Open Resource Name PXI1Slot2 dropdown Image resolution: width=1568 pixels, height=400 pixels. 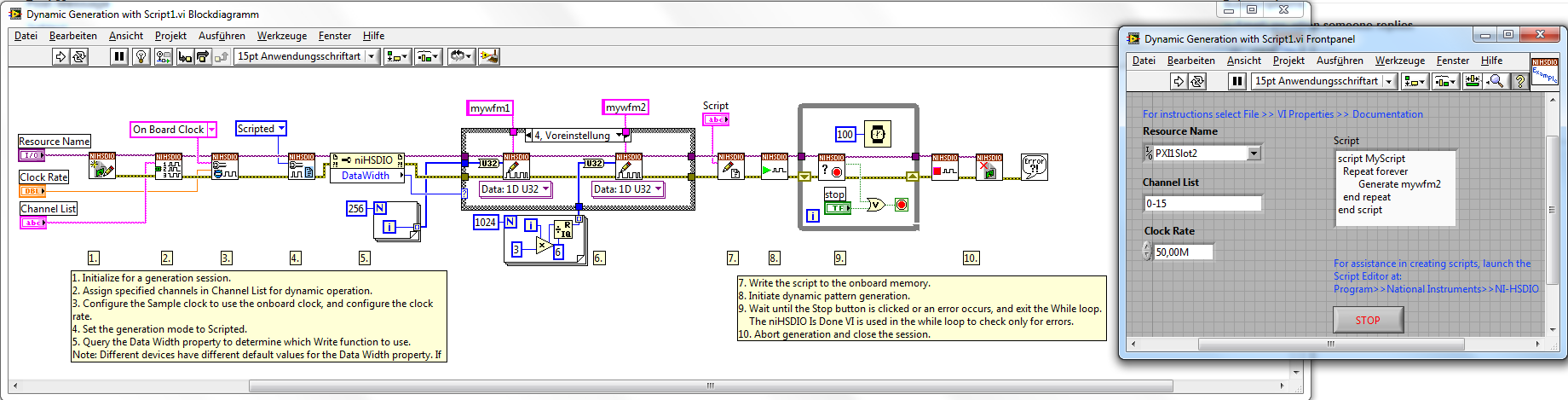click(1254, 154)
